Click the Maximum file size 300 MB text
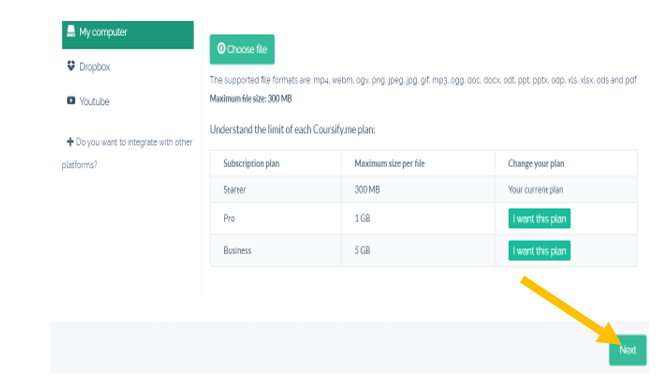Screen dimensions: 660x386 [x=251, y=98]
